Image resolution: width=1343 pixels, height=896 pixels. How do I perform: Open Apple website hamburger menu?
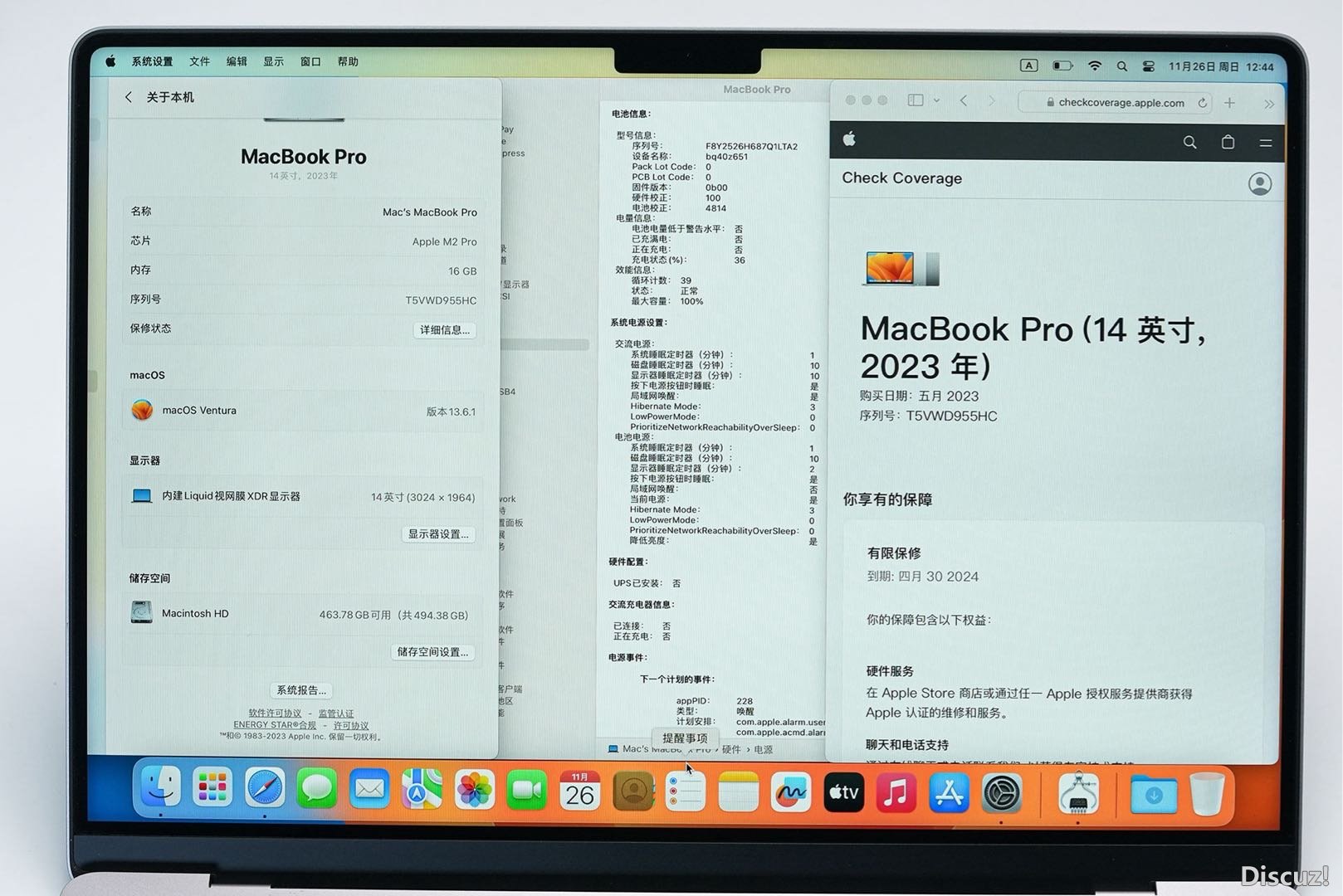point(1266,143)
